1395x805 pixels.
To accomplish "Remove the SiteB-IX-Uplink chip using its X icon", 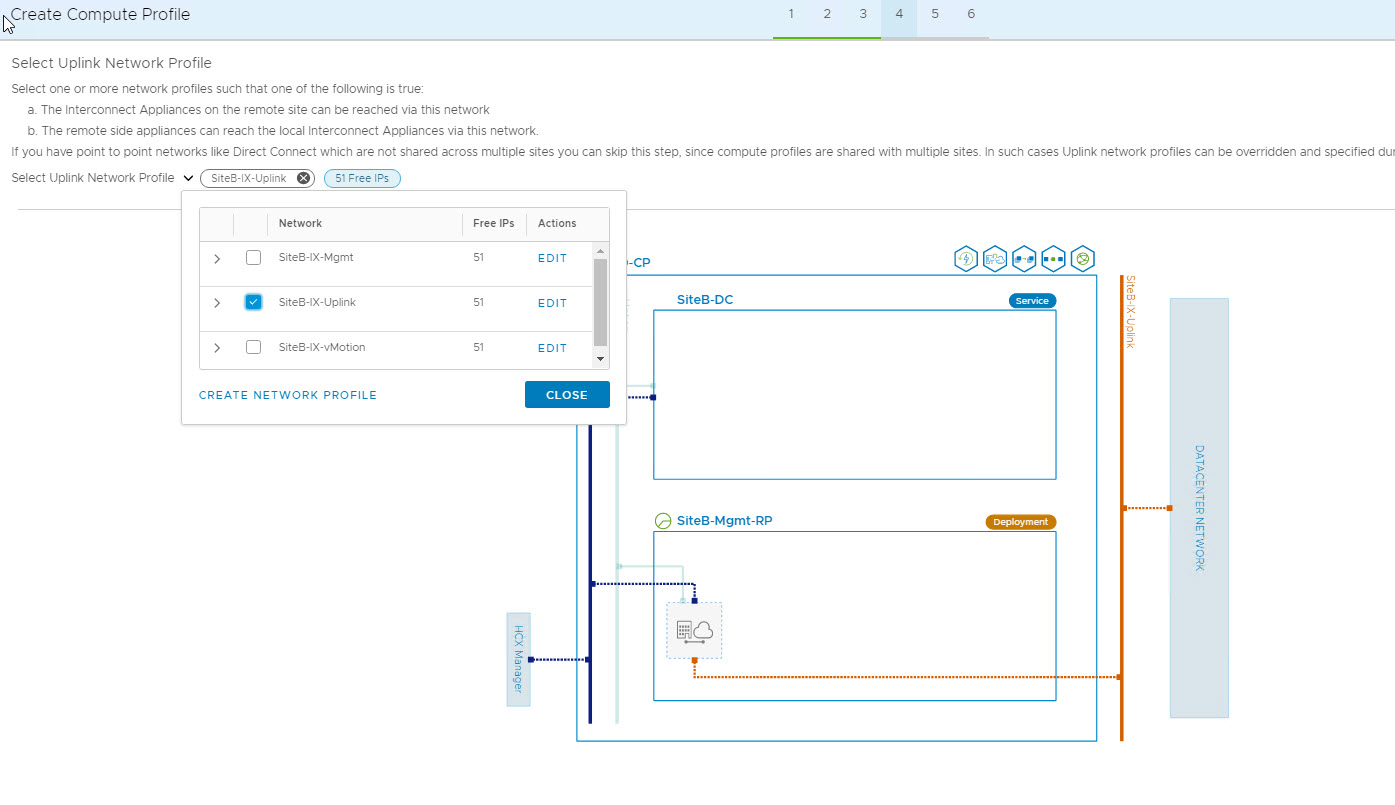I will [303, 178].
